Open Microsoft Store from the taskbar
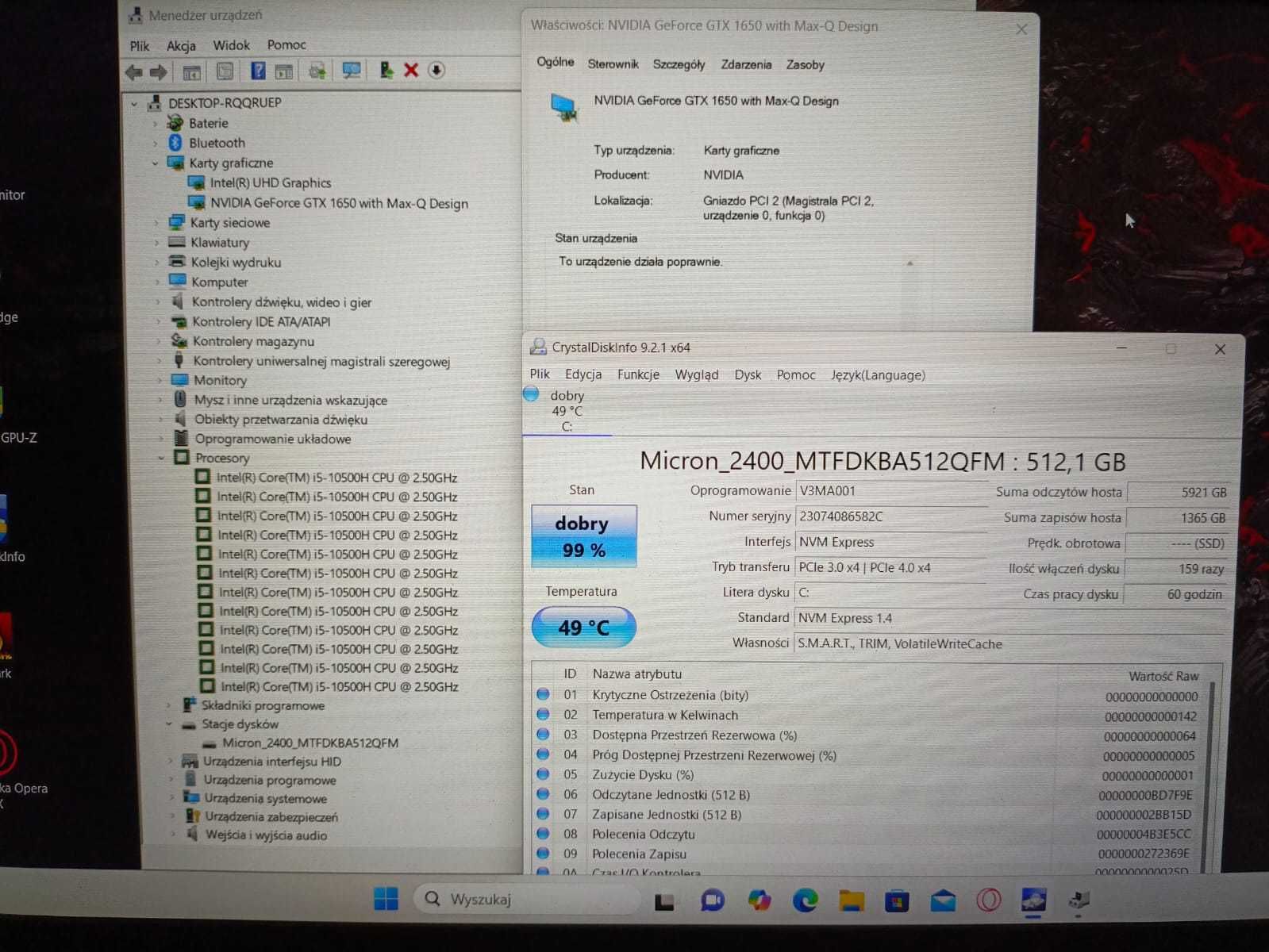Viewport: 1269px width, 952px height. (897, 901)
